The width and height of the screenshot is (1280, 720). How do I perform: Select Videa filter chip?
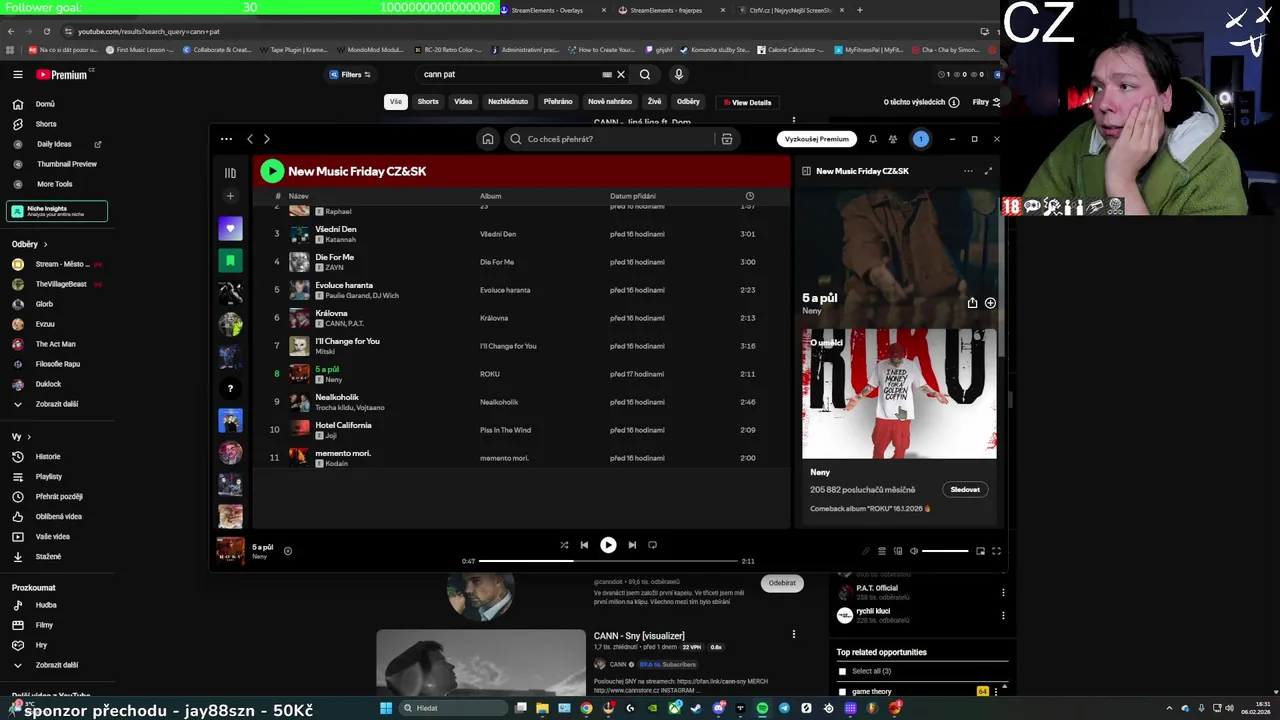463,102
